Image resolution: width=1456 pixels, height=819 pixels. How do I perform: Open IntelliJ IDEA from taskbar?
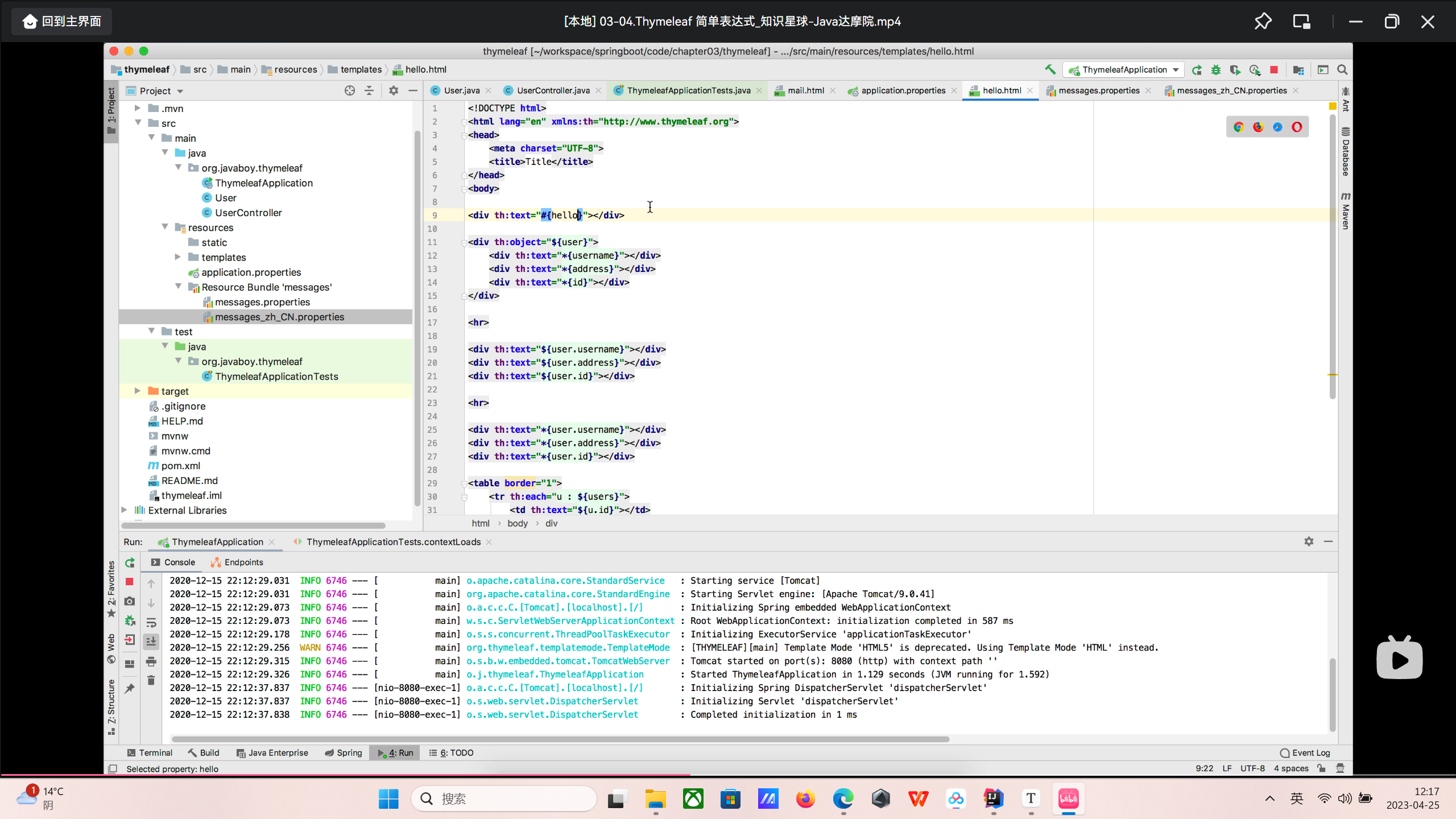click(993, 799)
